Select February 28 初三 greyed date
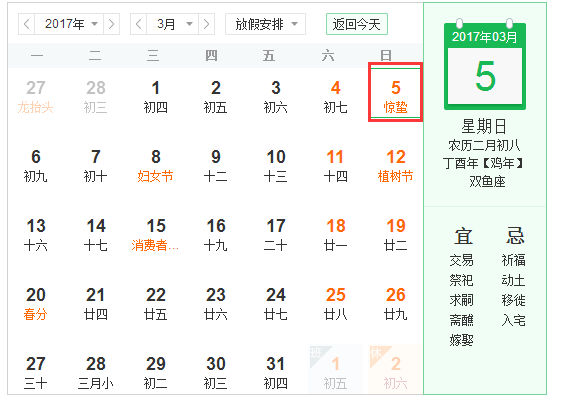The image size is (565, 400). click(95, 97)
